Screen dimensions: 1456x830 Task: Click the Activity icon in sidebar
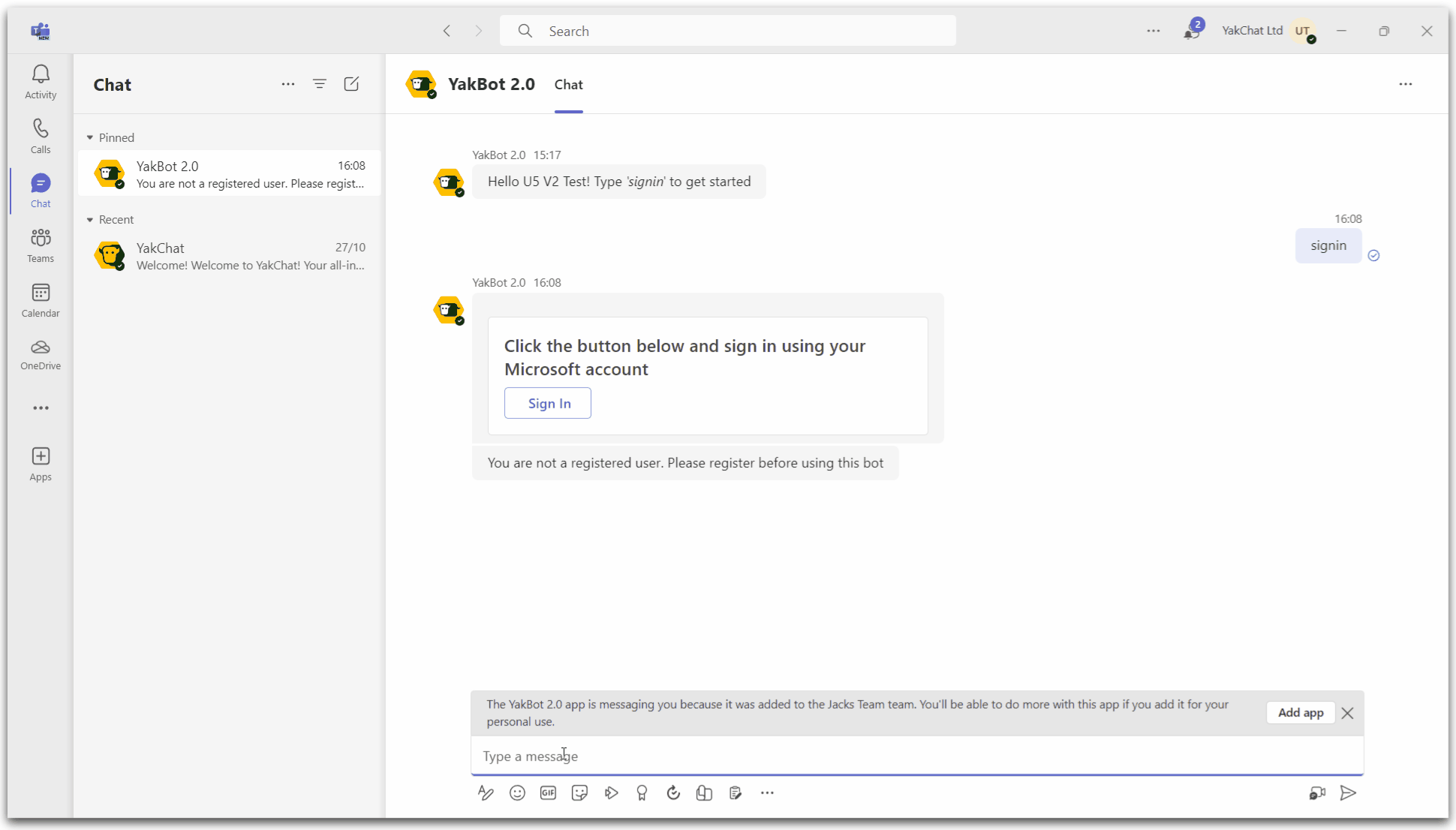pyautogui.click(x=41, y=82)
